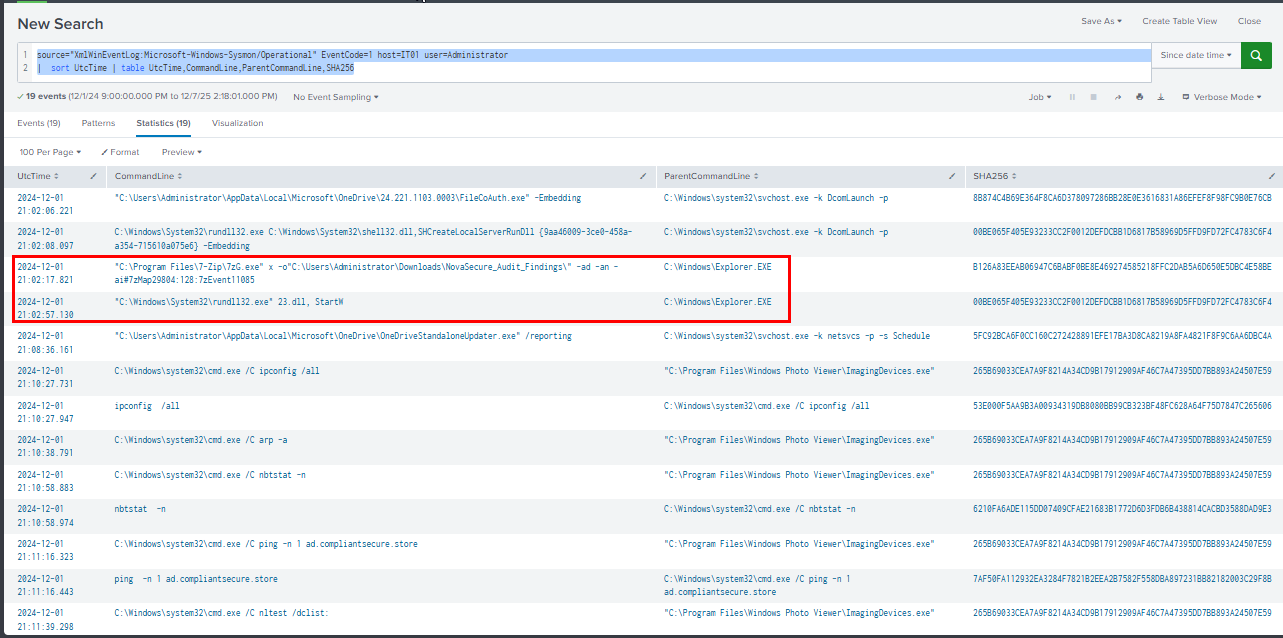Run the search with the green magnifier button
The height and width of the screenshot is (638, 1283).
1256,56
